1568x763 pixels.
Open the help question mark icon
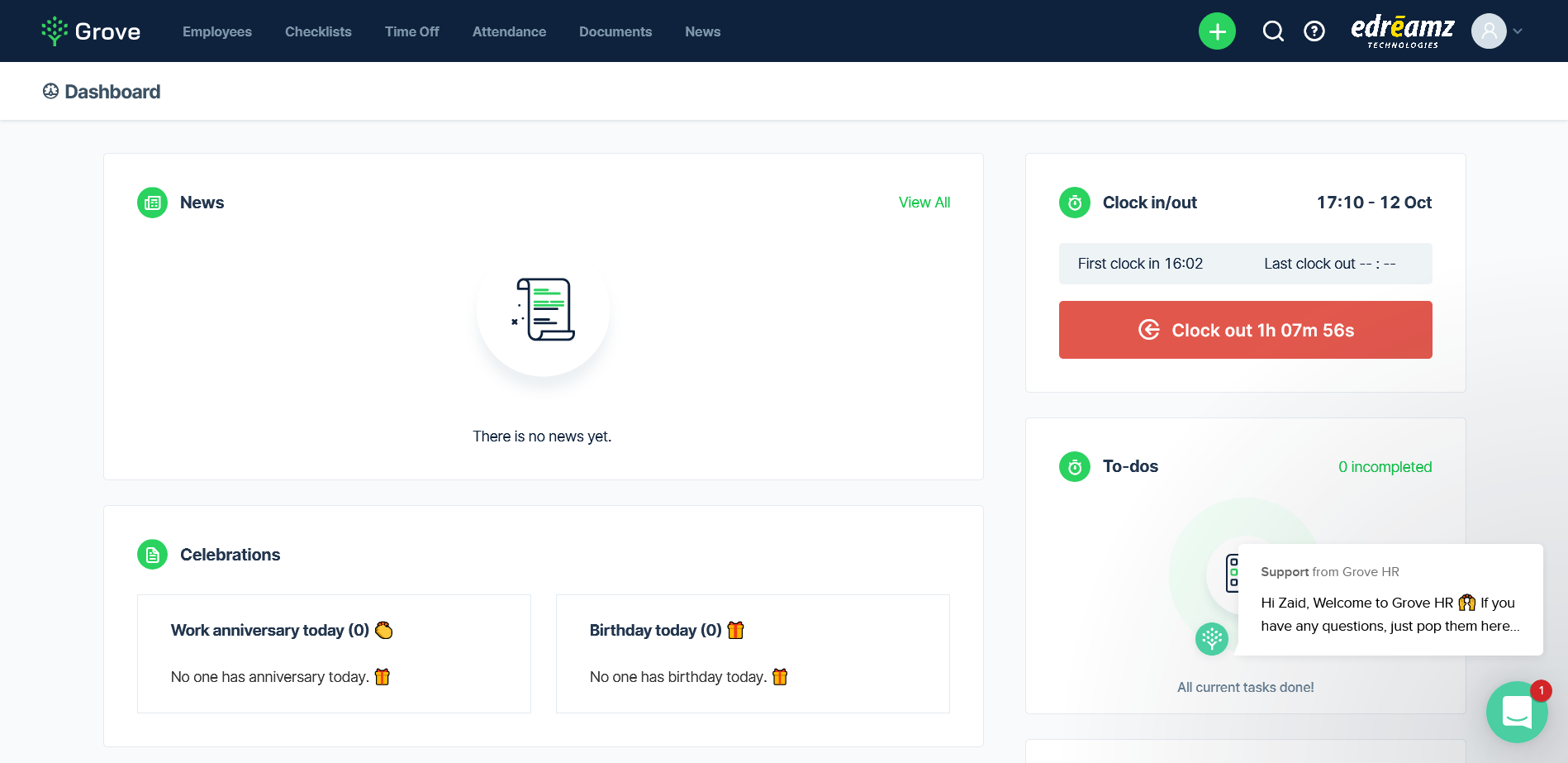1314,31
